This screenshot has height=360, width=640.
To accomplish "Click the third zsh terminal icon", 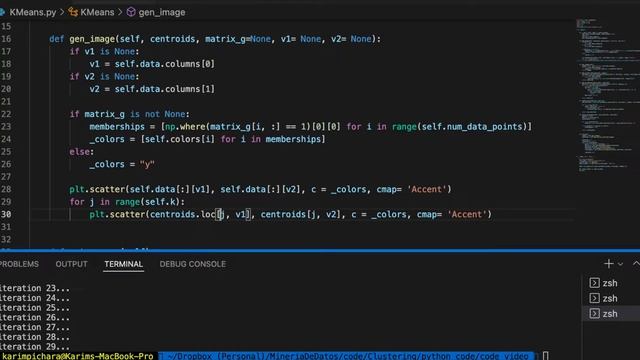I will [594, 313].
